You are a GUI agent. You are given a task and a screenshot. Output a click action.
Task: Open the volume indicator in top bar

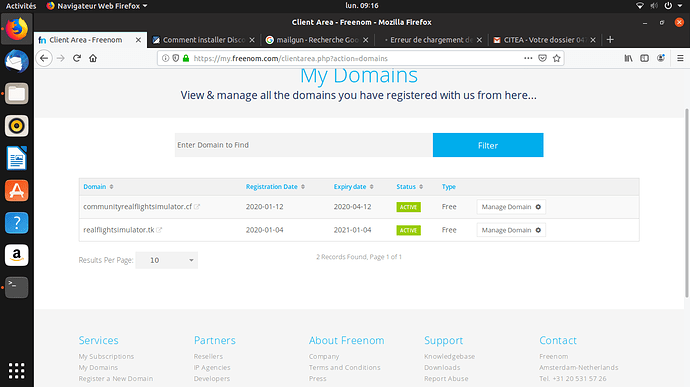coord(654,6)
